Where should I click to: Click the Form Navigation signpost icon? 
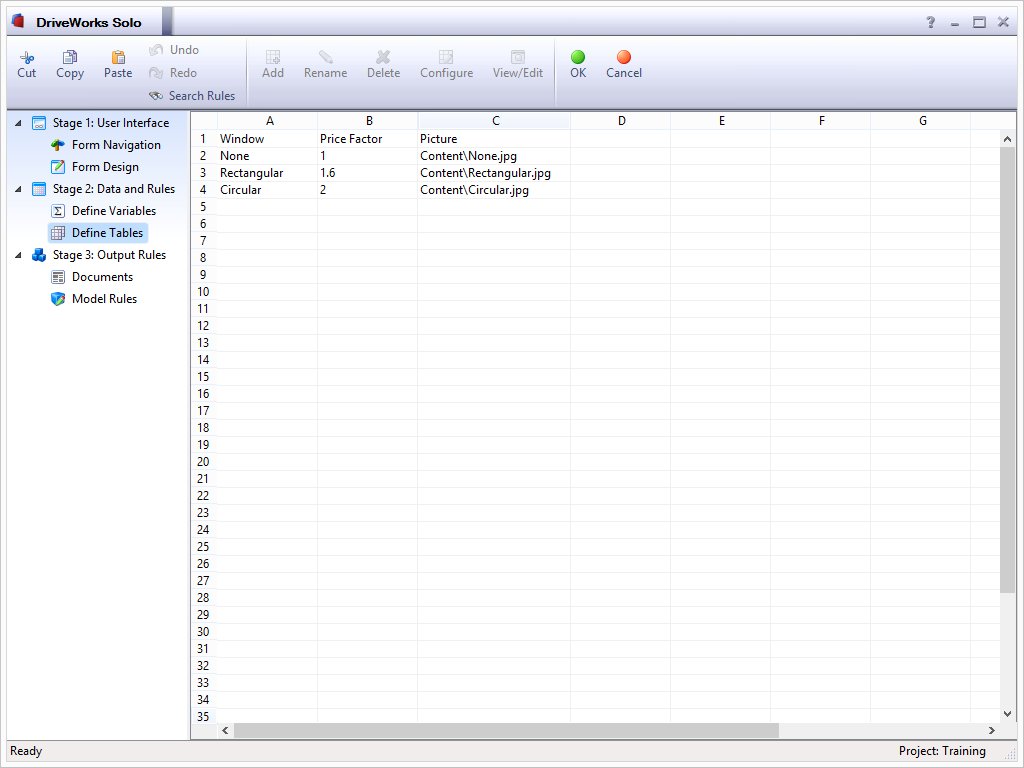[58, 145]
